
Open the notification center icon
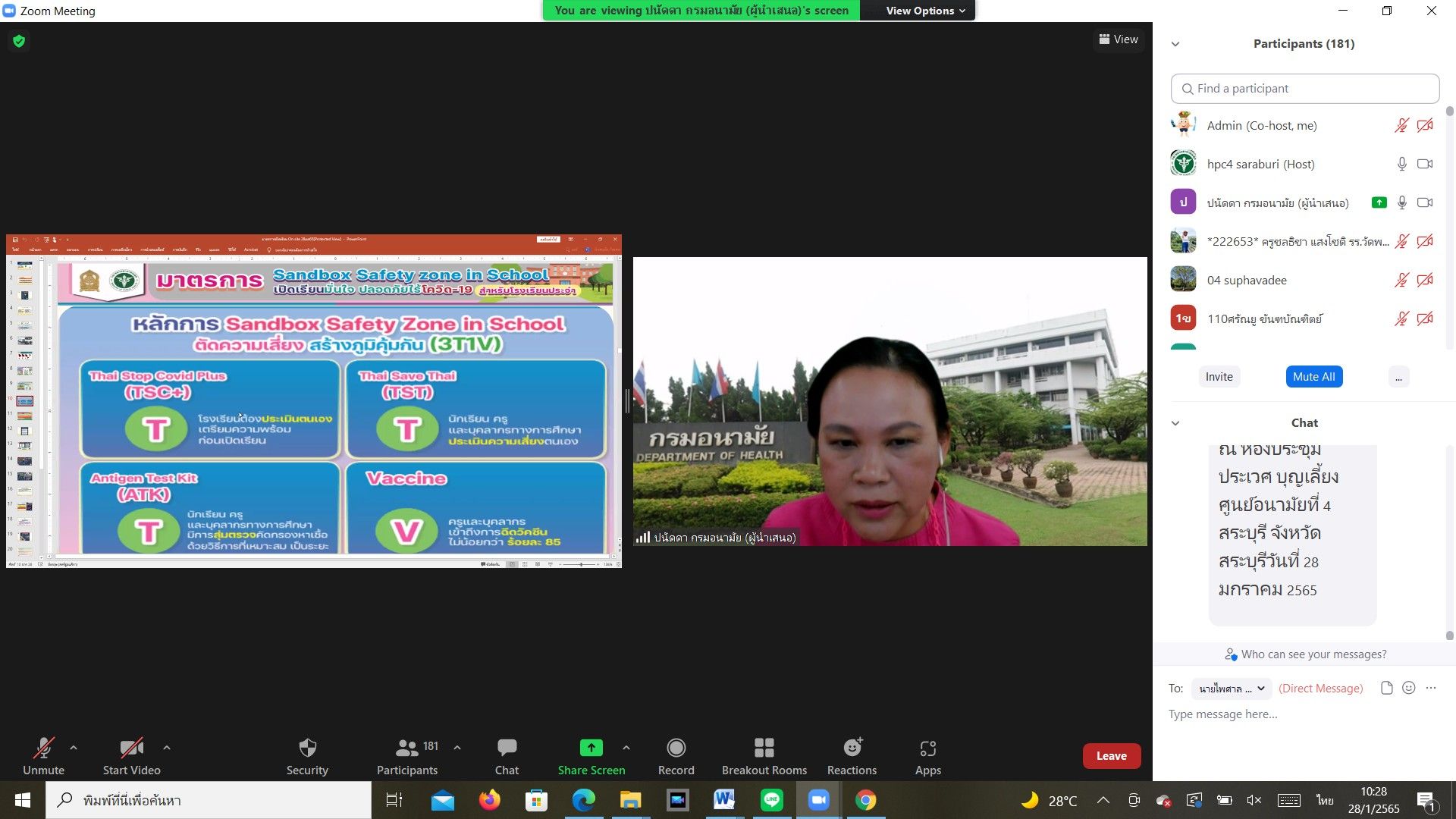[1426, 800]
